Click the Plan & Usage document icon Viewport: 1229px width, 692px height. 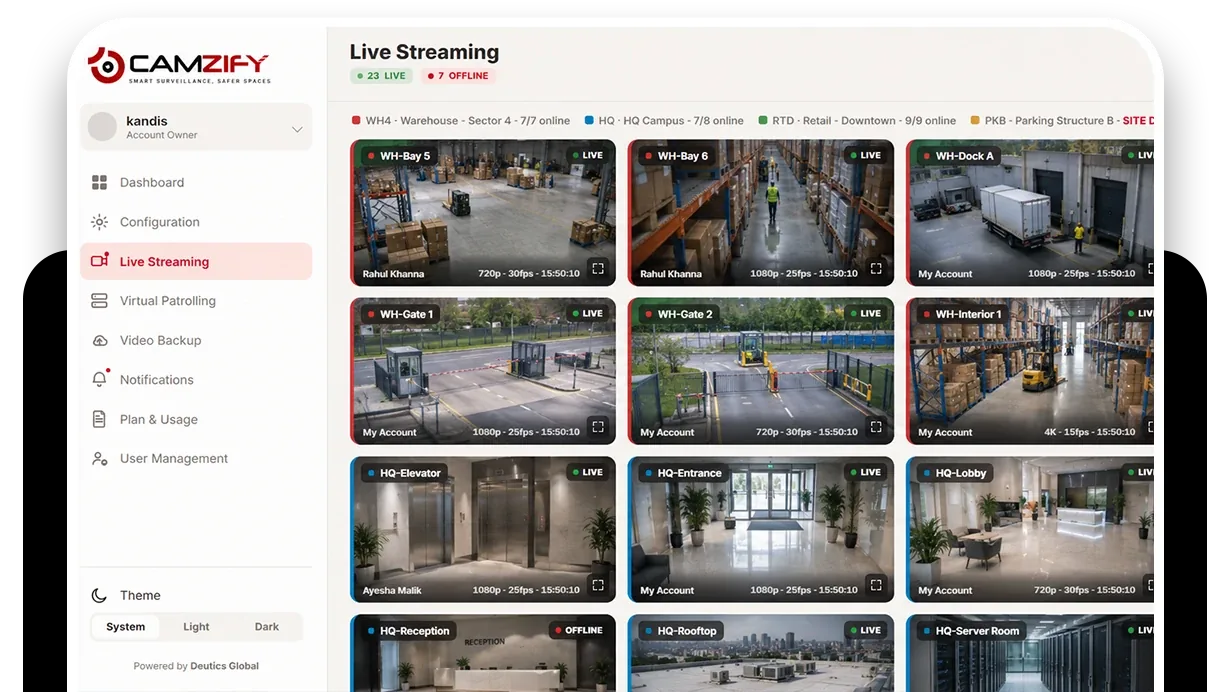click(99, 419)
